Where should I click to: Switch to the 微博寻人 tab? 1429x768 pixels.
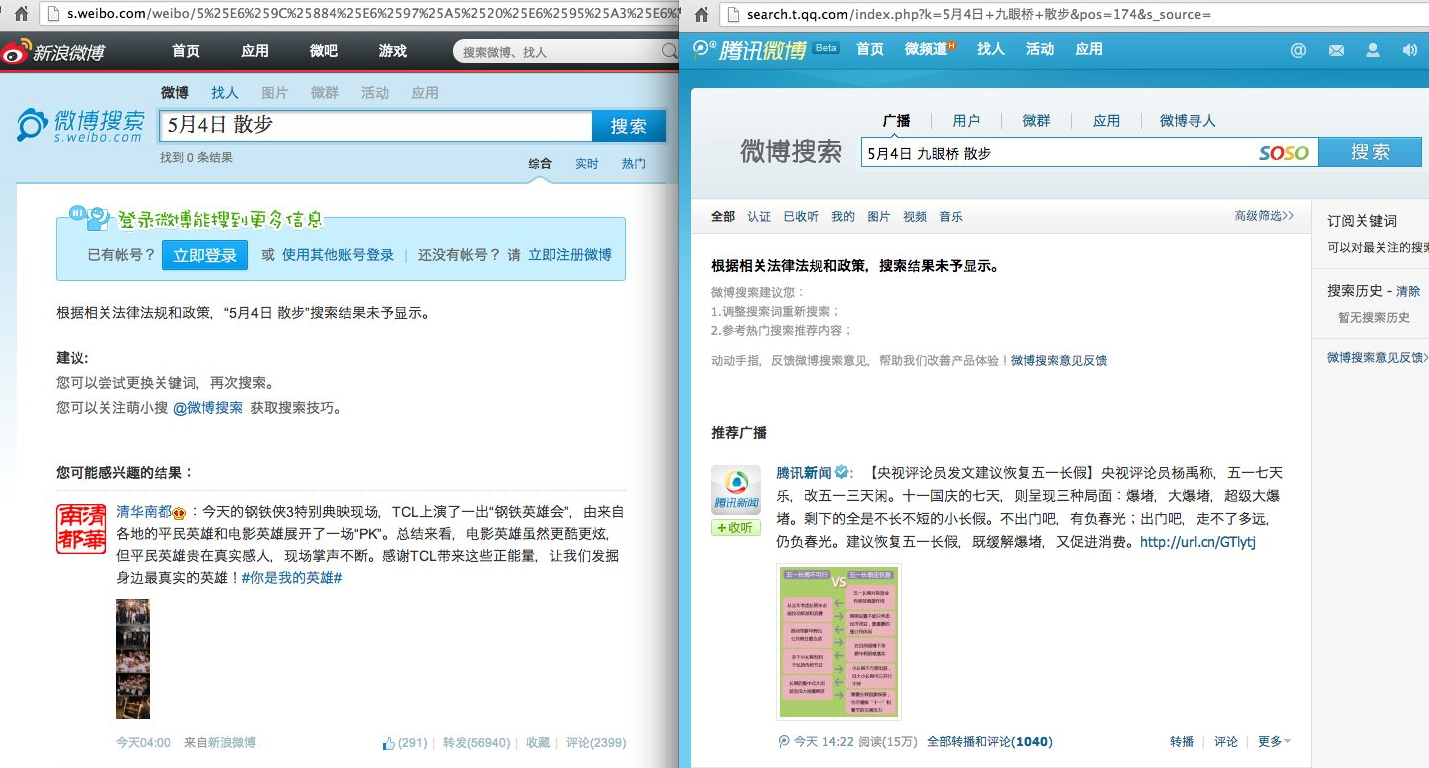coord(1188,121)
